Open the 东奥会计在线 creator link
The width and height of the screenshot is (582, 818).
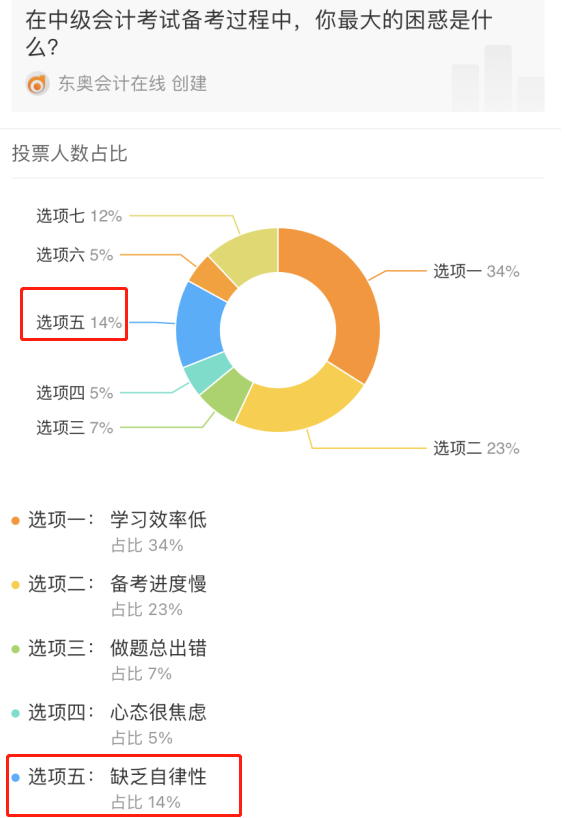(90, 84)
